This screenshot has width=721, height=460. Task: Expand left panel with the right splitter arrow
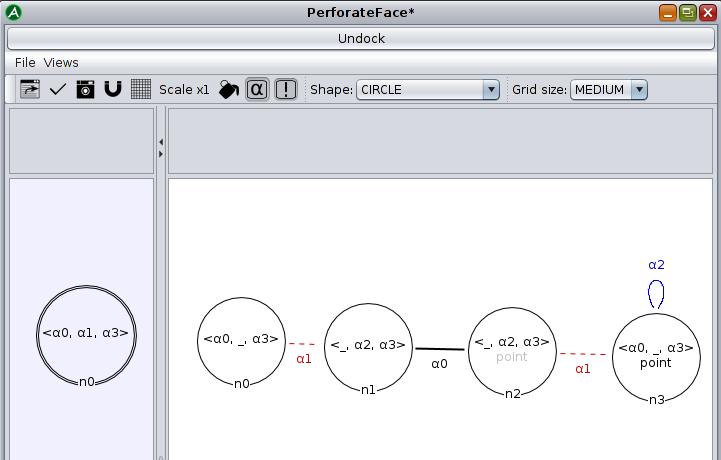click(161, 154)
